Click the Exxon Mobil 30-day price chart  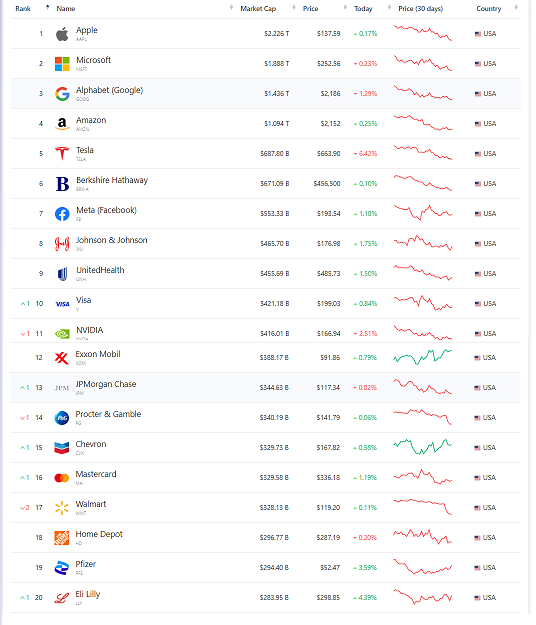click(x=422, y=357)
